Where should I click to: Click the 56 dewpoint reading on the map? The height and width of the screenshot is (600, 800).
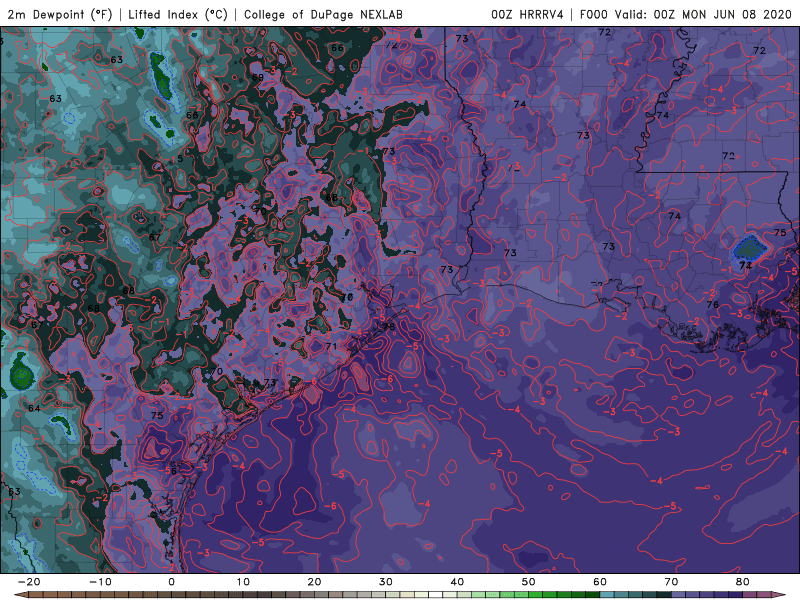pos(171,470)
